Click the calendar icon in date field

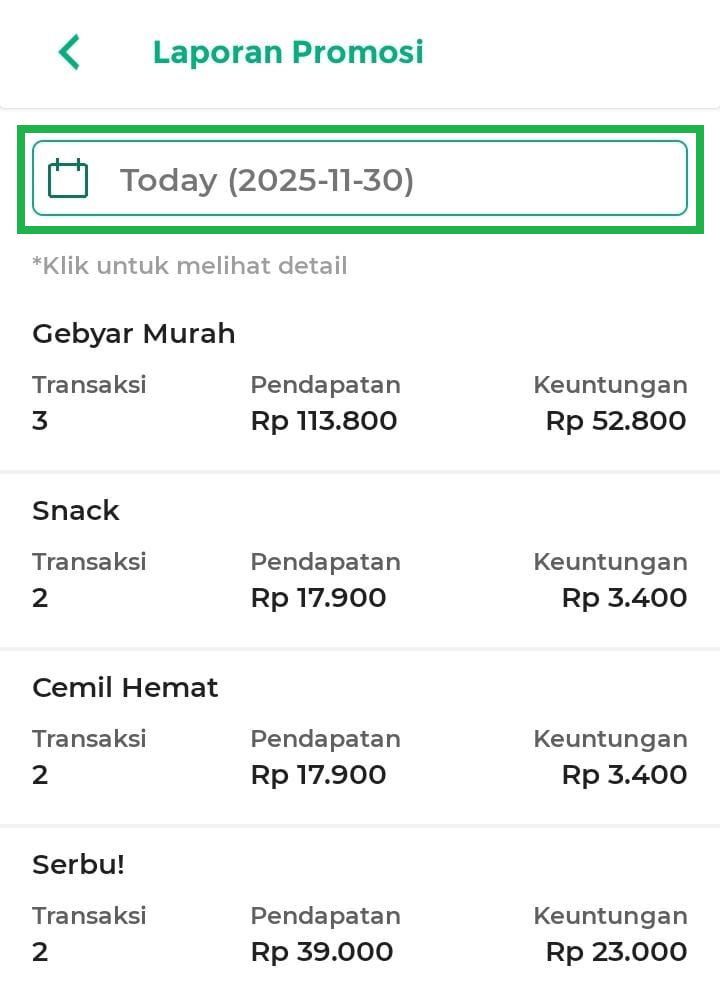click(68, 180)
